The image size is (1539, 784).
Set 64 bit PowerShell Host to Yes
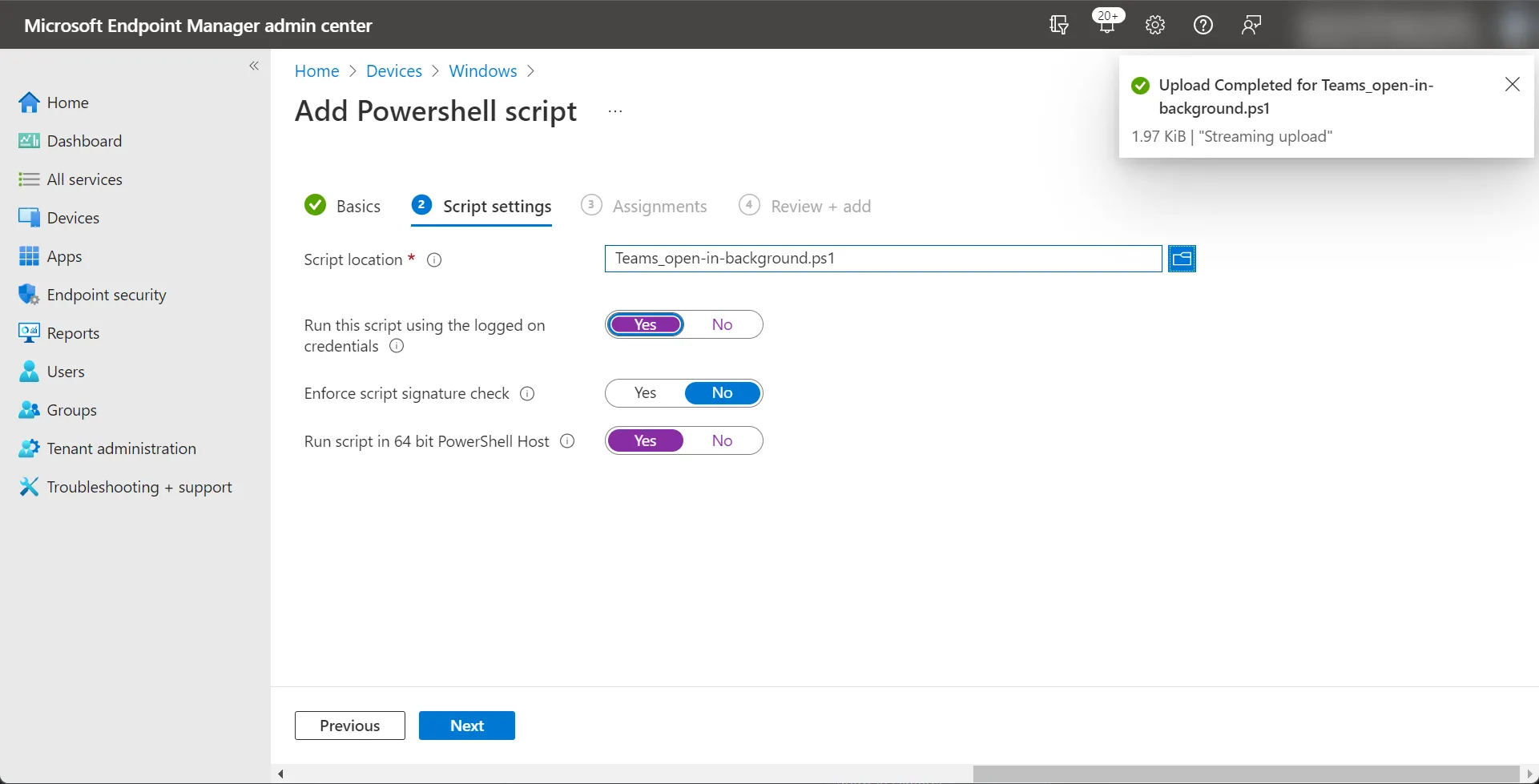[x=646, y=441]
